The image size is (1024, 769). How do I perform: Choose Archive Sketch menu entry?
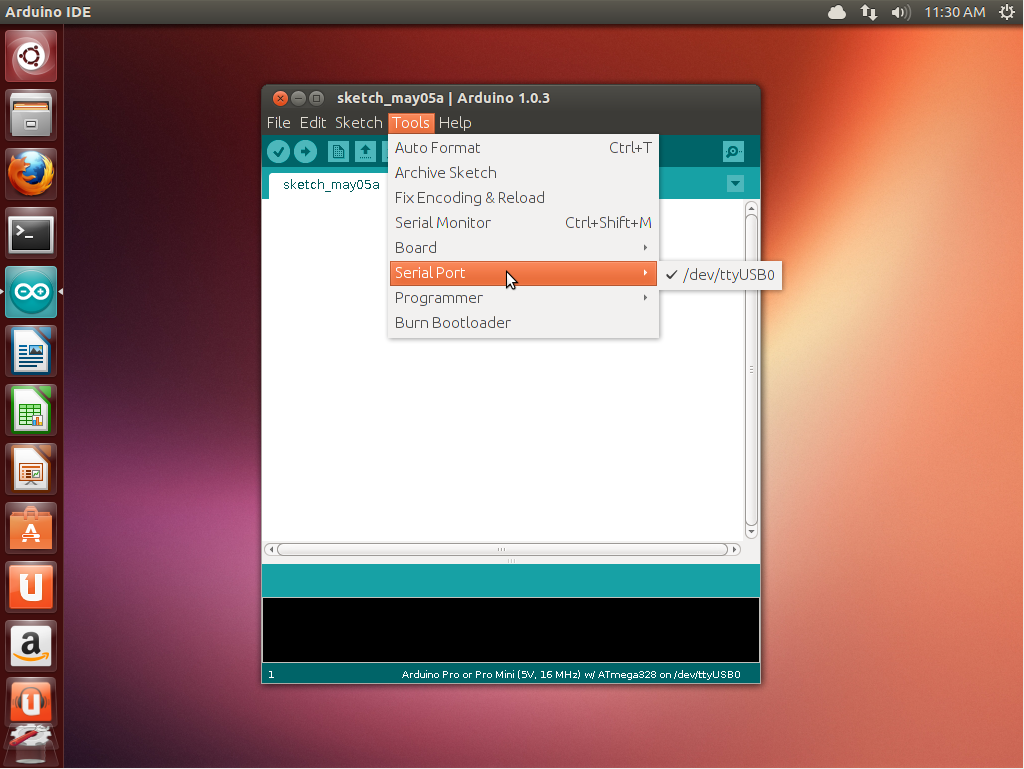[x=523, y=173]
